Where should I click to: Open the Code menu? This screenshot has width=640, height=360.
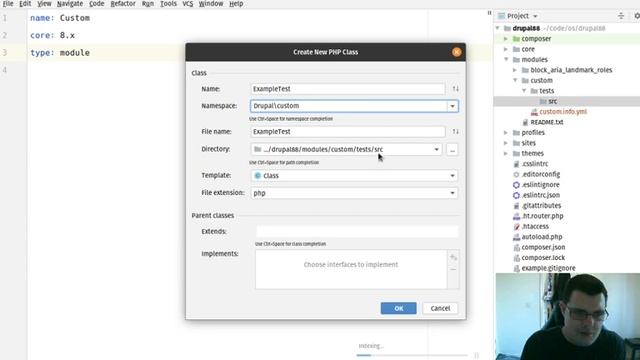(x=96, y=4)
